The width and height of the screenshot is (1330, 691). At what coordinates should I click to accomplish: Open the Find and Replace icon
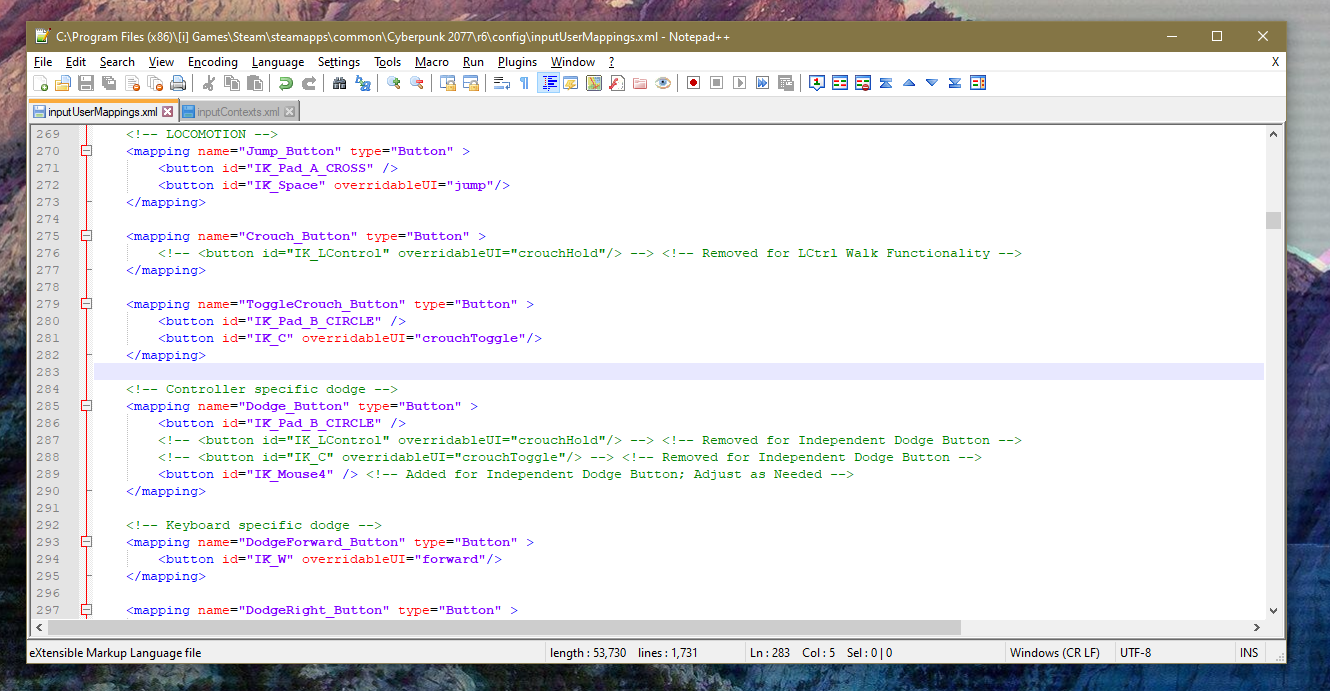pos(363,83)
